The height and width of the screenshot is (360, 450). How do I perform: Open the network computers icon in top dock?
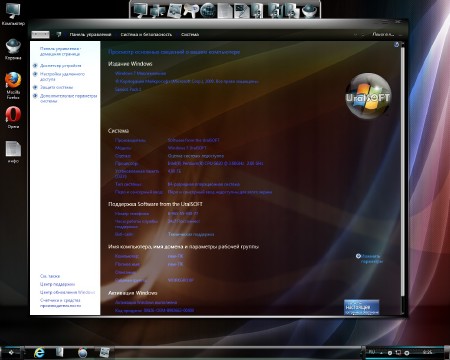coord(158,10)
